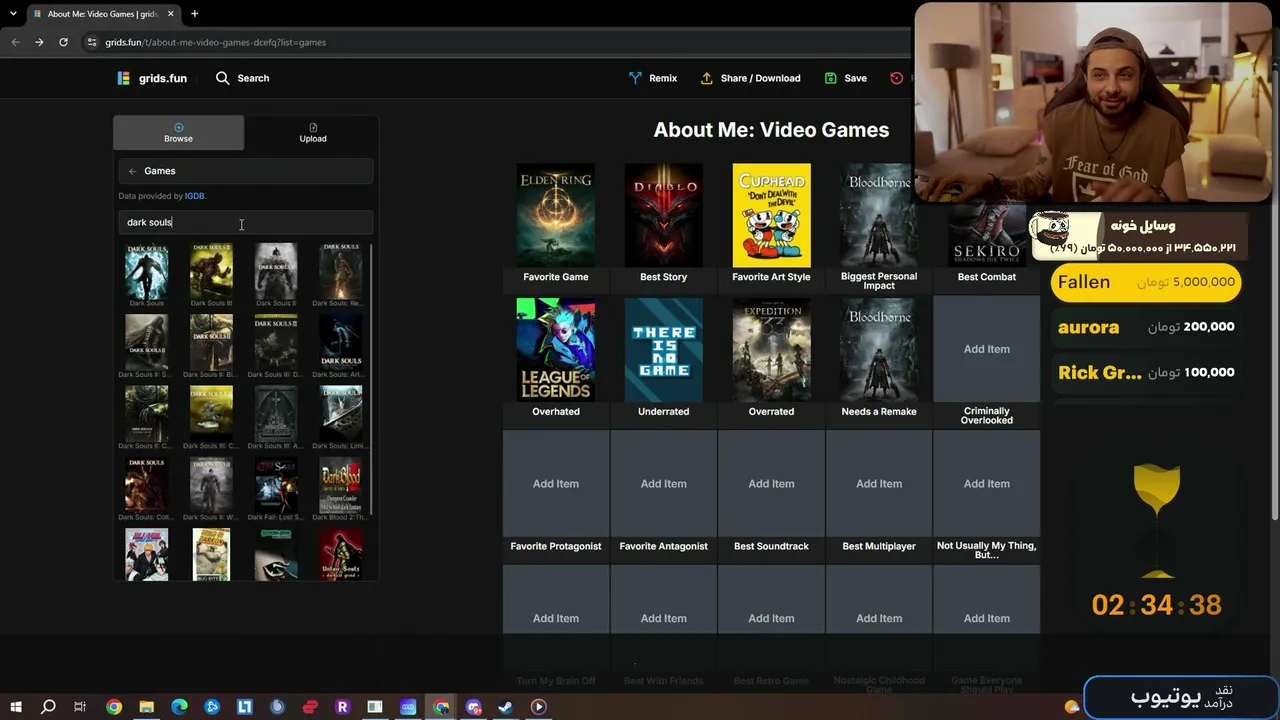Go back using the Games back arrow
This screenshot has height=720, width=1280.
click(132, 171)
